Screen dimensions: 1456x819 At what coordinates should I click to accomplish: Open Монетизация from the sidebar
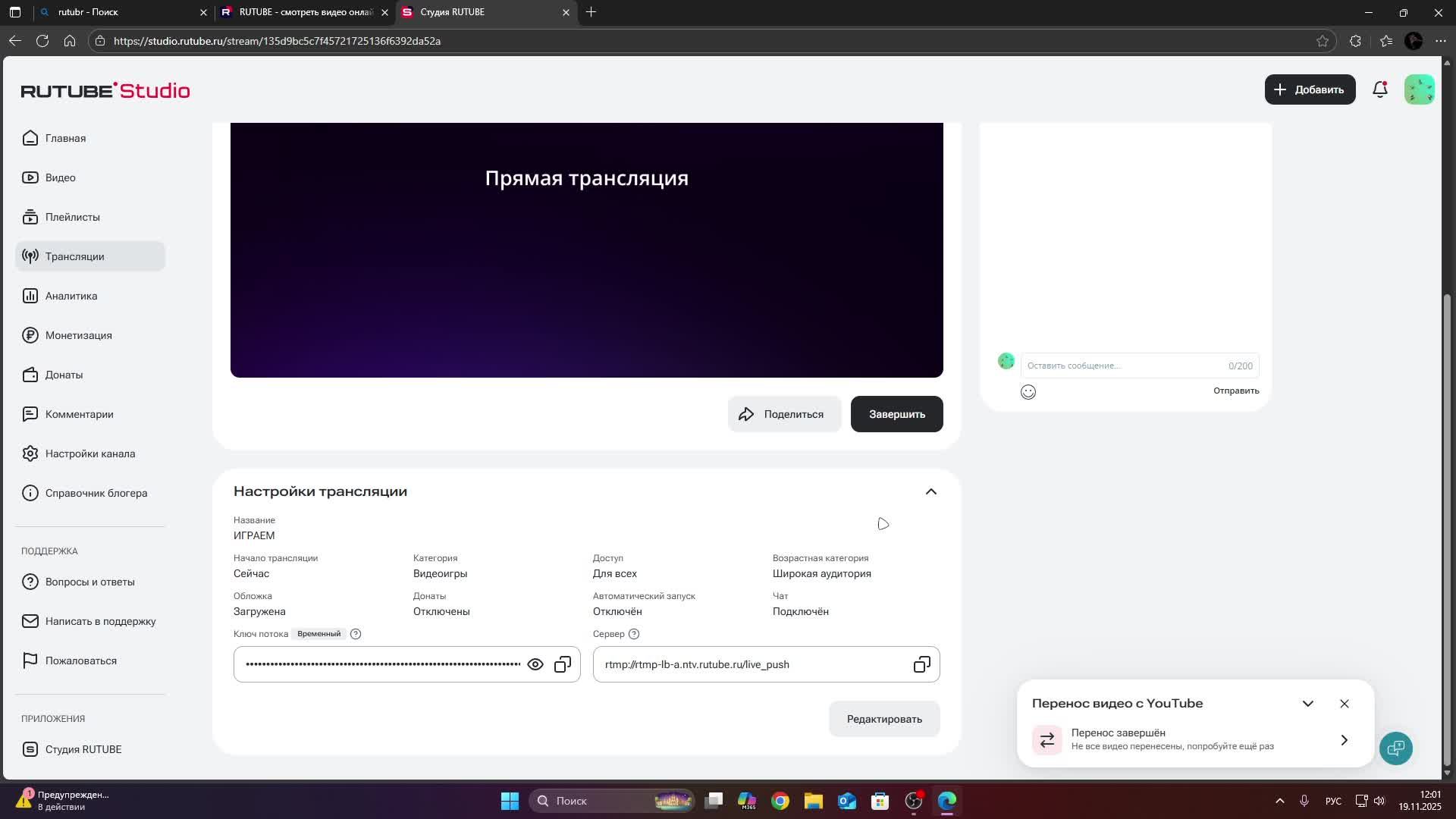[x=78, y=335]
